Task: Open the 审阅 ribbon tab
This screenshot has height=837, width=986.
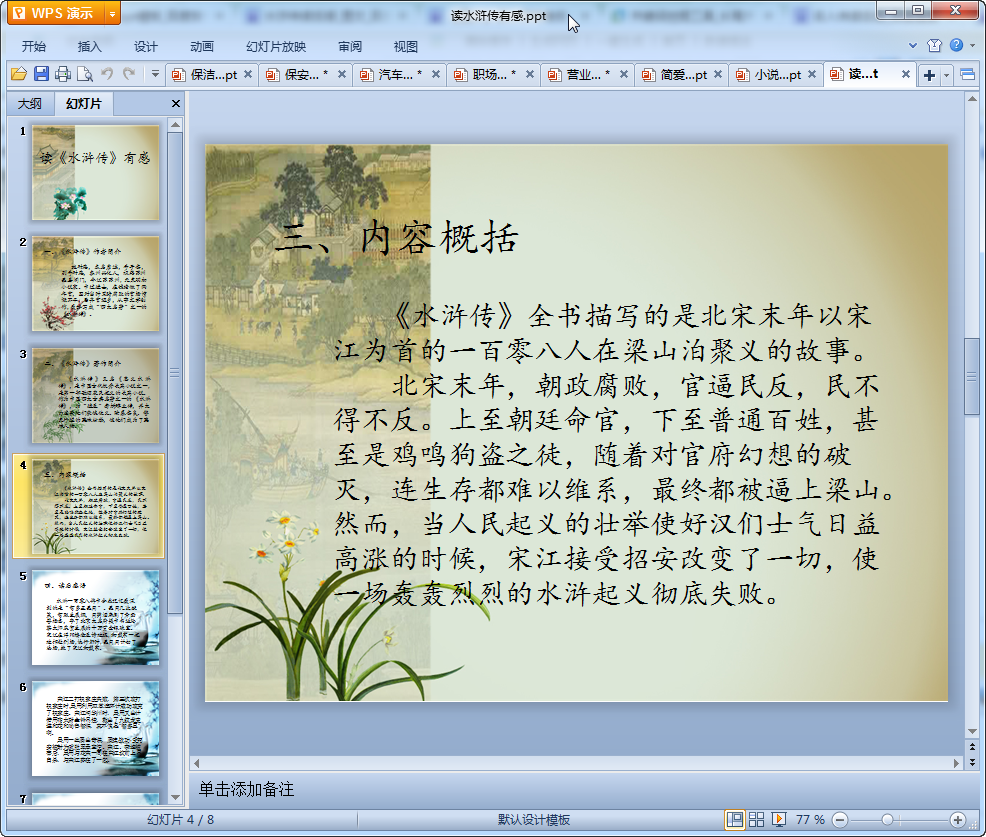Action: [x=350, y=47]
